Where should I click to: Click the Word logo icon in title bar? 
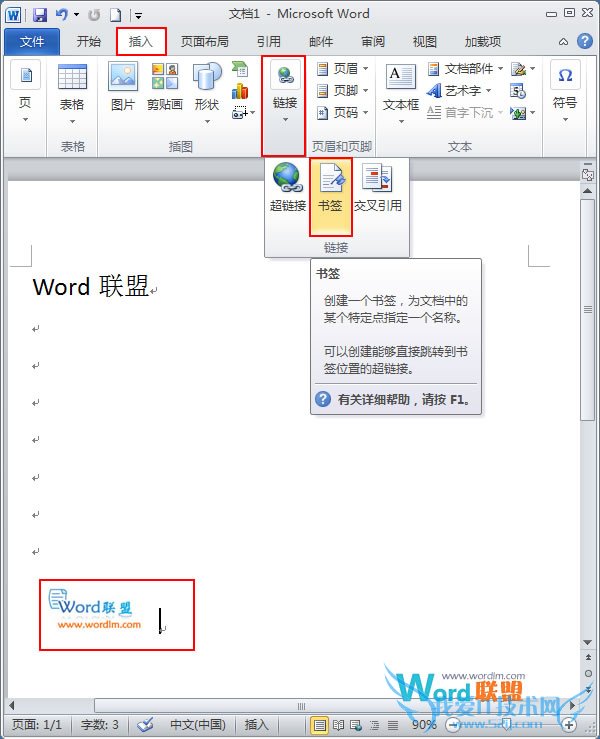point(13,15)
